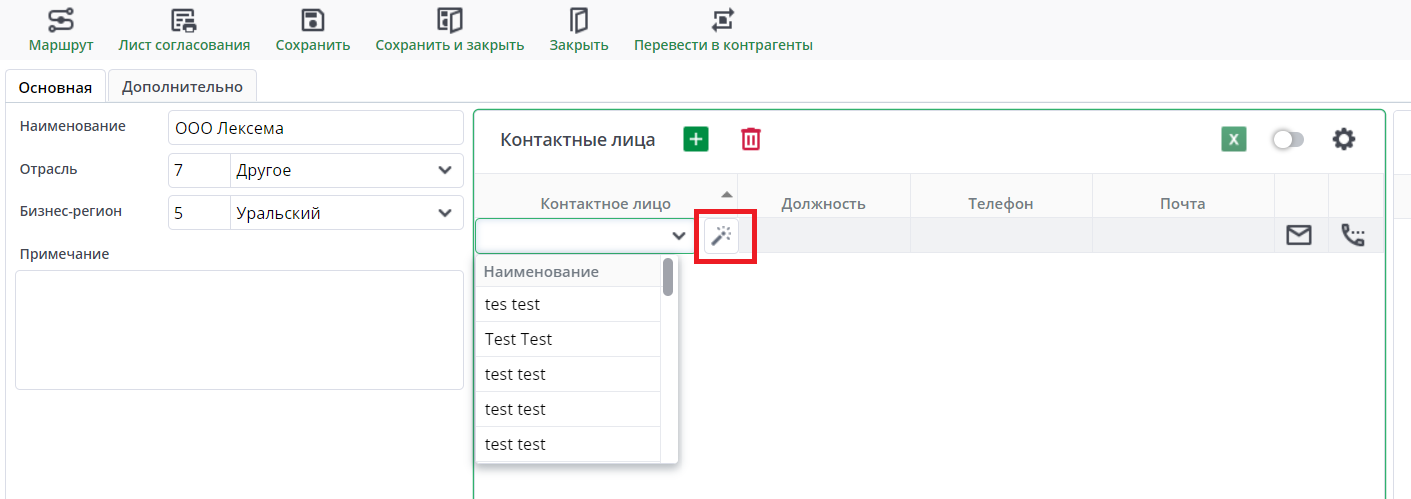Screen dimensions: 1411x499
Task: Expand the Отрасль dropdown
Action: coord(445,170)
